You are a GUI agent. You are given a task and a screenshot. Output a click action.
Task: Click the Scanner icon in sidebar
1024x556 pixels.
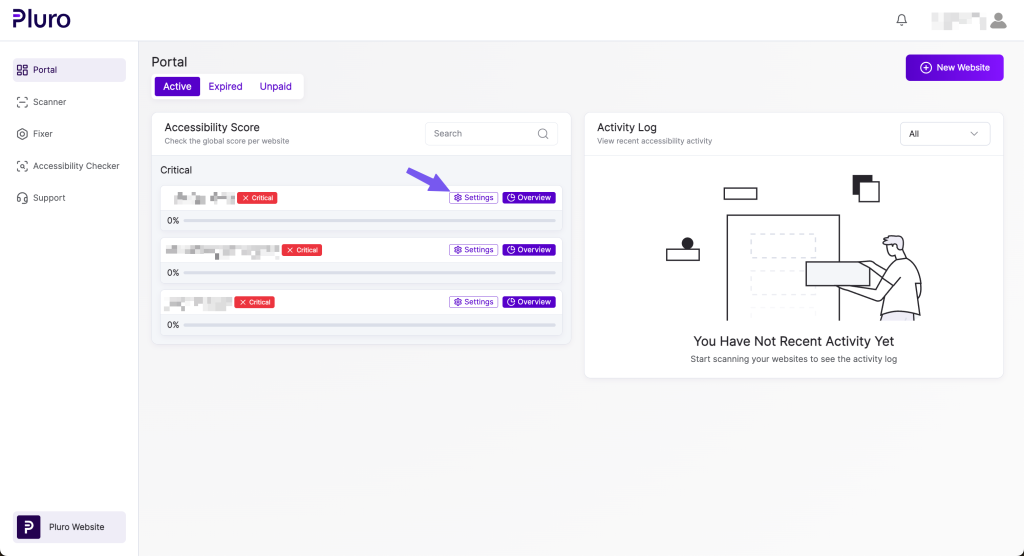23,102
